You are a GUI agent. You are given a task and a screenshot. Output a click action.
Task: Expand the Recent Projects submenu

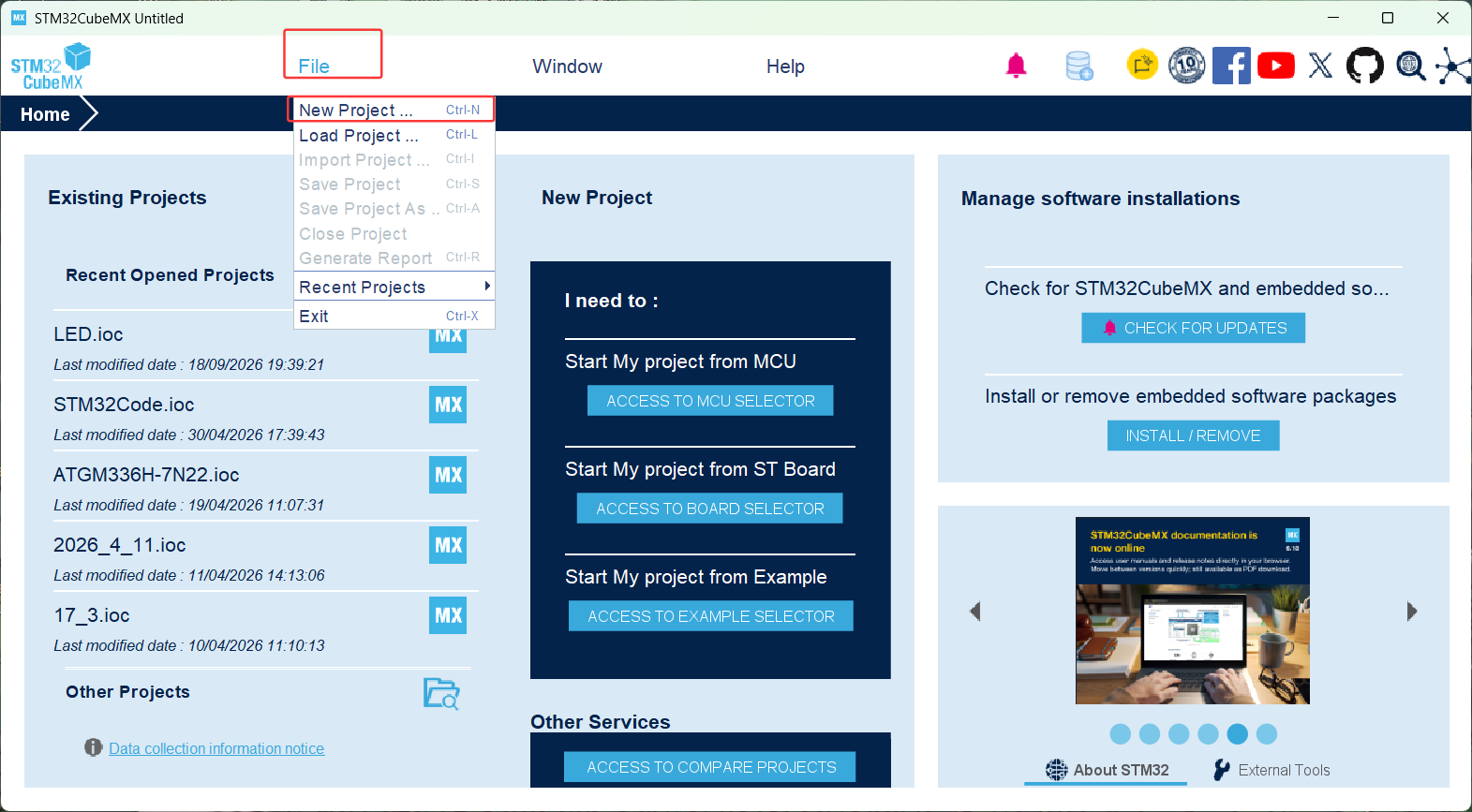click(x=394, y=287)
